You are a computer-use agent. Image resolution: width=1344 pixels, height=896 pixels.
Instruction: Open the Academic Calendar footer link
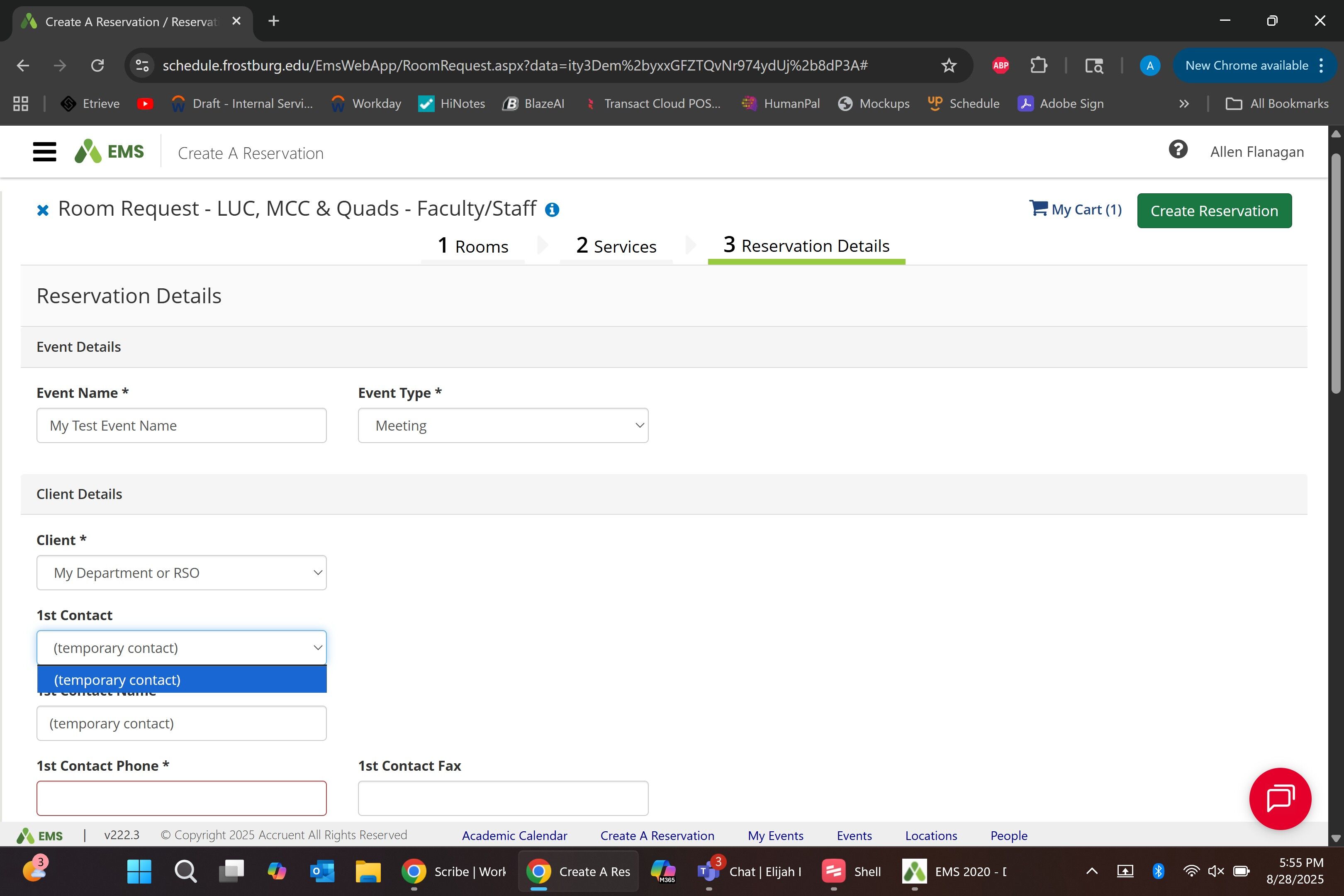(x=514, y=835)
